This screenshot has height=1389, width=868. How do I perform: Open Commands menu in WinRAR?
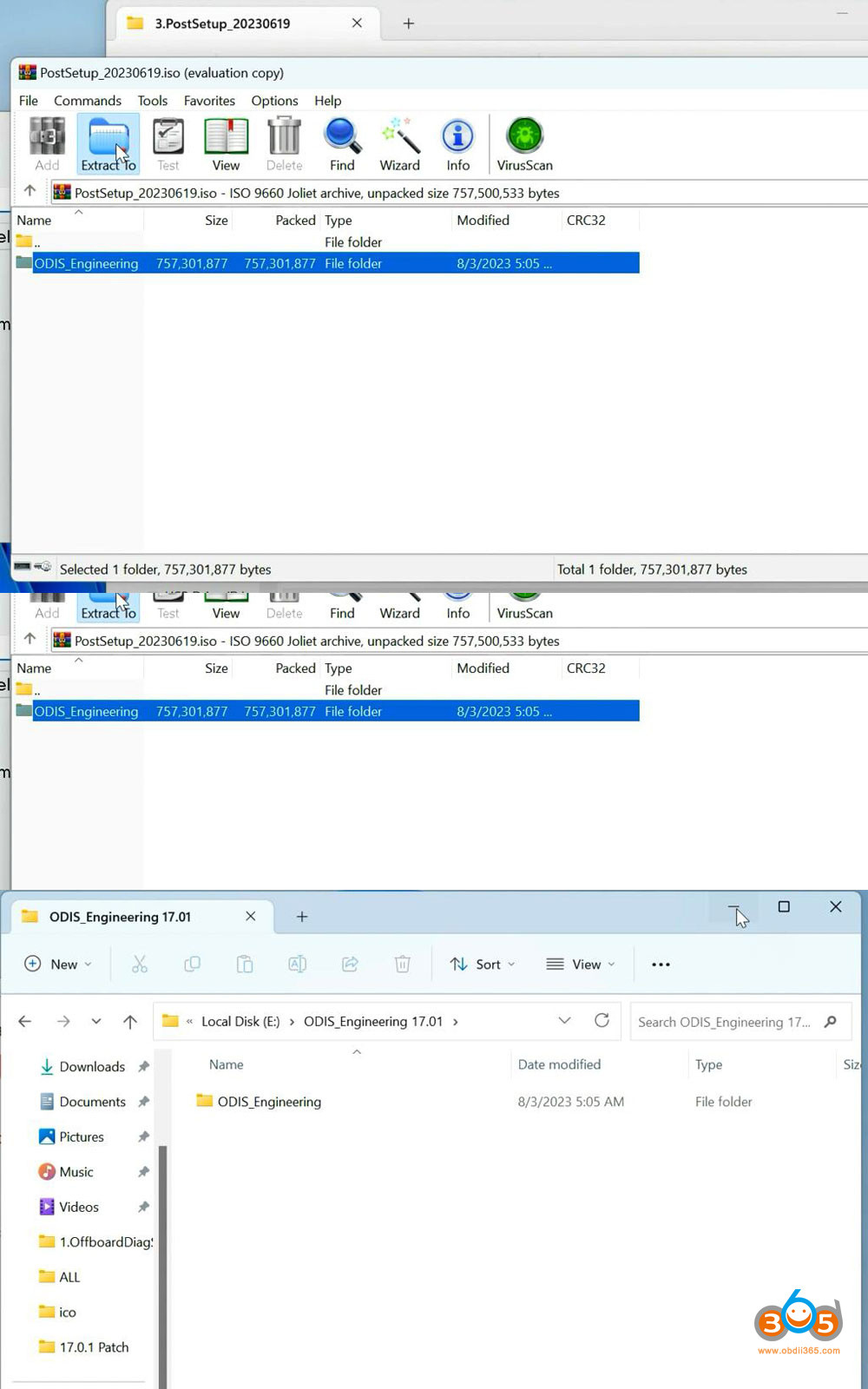[x=88, y=101]
